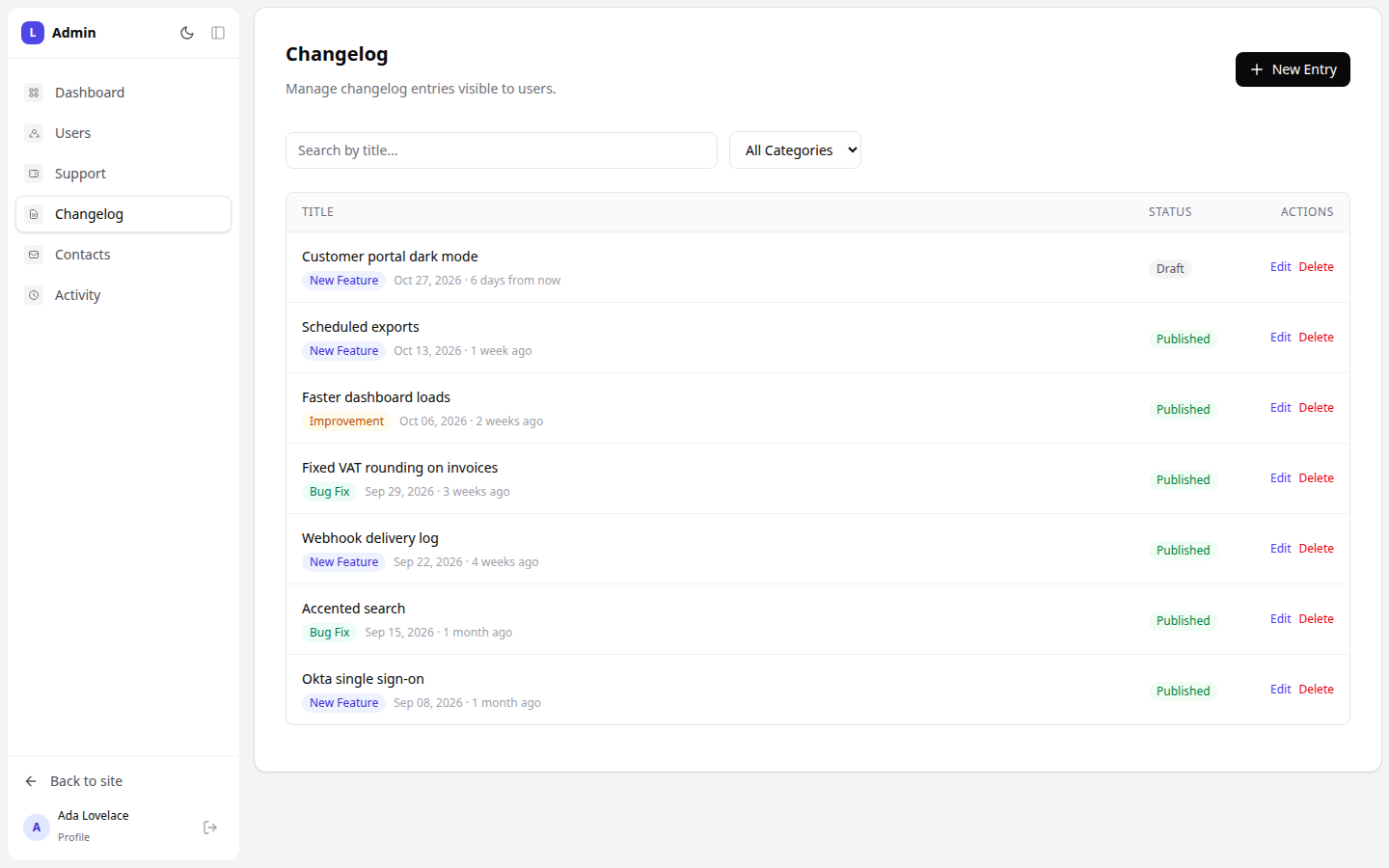Click the purple L logo icon

pyautogui.click(x=33, y=33)
